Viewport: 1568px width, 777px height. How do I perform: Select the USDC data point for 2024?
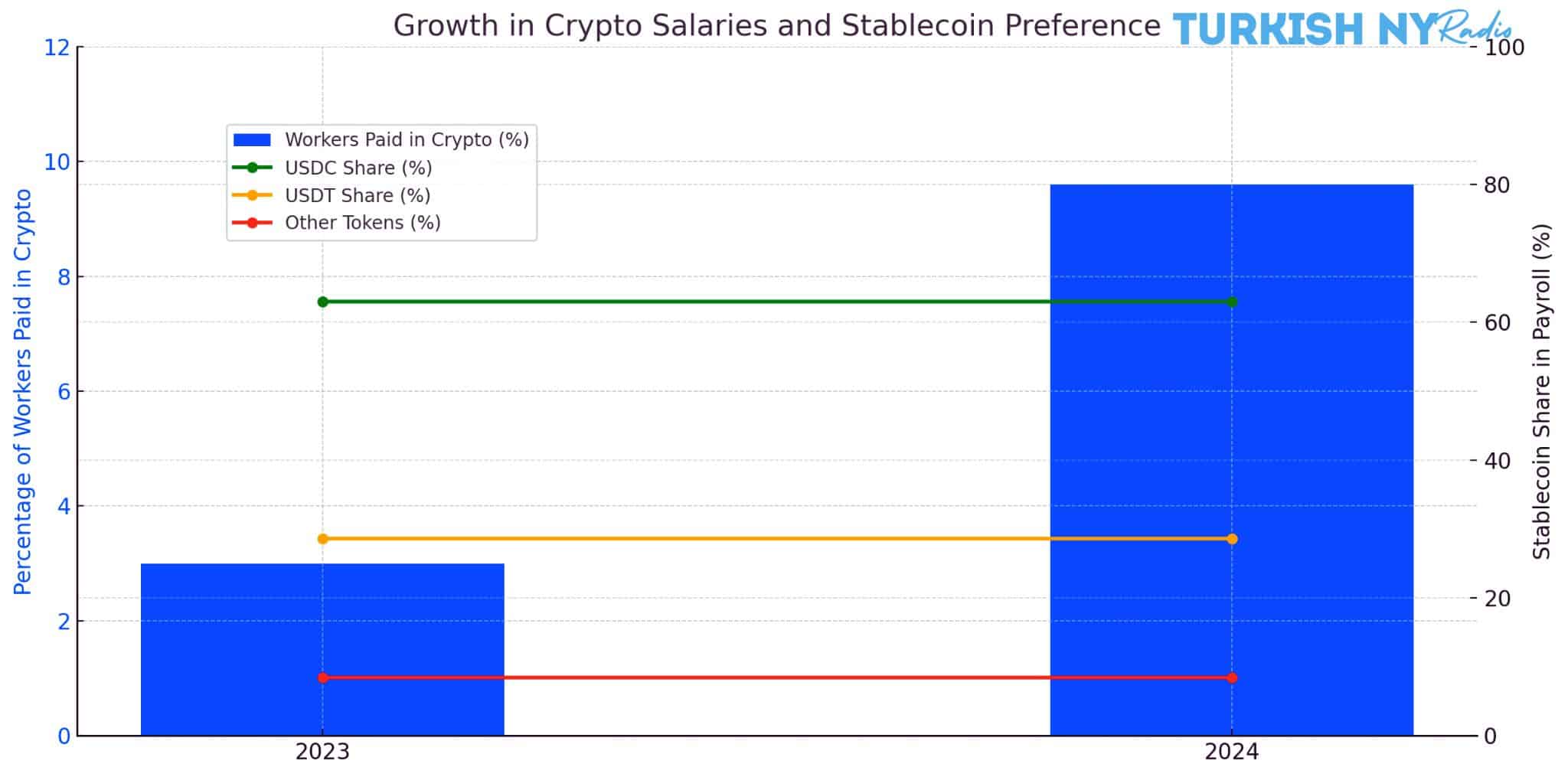coord(1231,302)
